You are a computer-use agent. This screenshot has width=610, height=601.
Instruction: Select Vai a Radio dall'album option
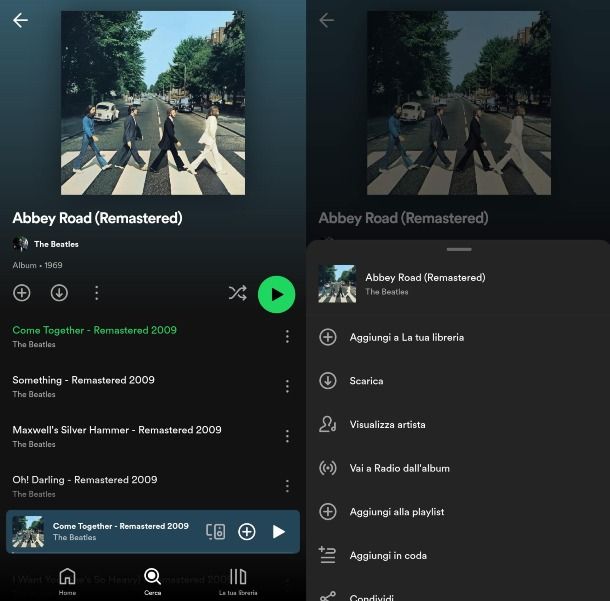pyautogui.click(x=458, y=468)
